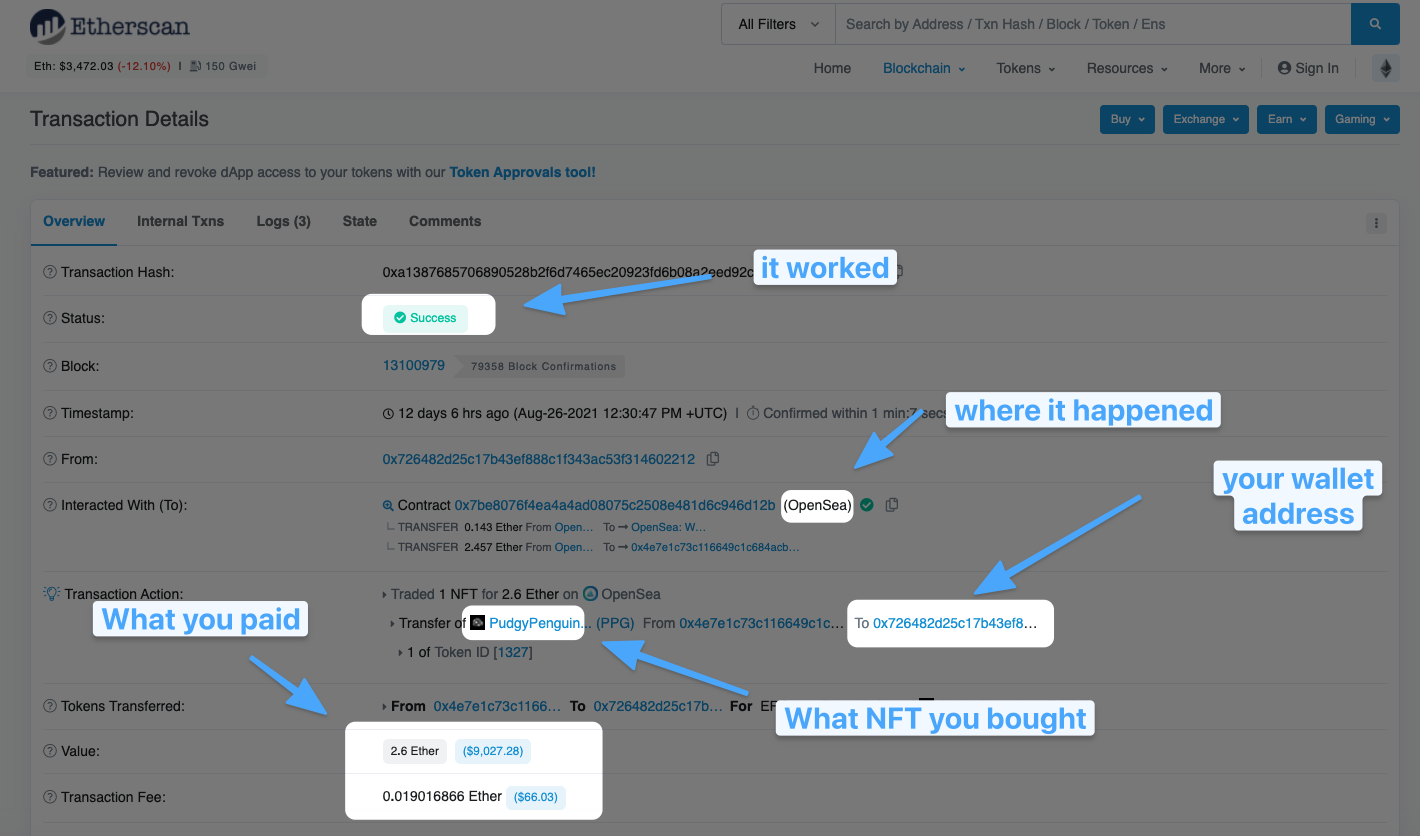
Task: Click help icon next to Timestamp
Action: pyautogui.click(x=50, y=413)
